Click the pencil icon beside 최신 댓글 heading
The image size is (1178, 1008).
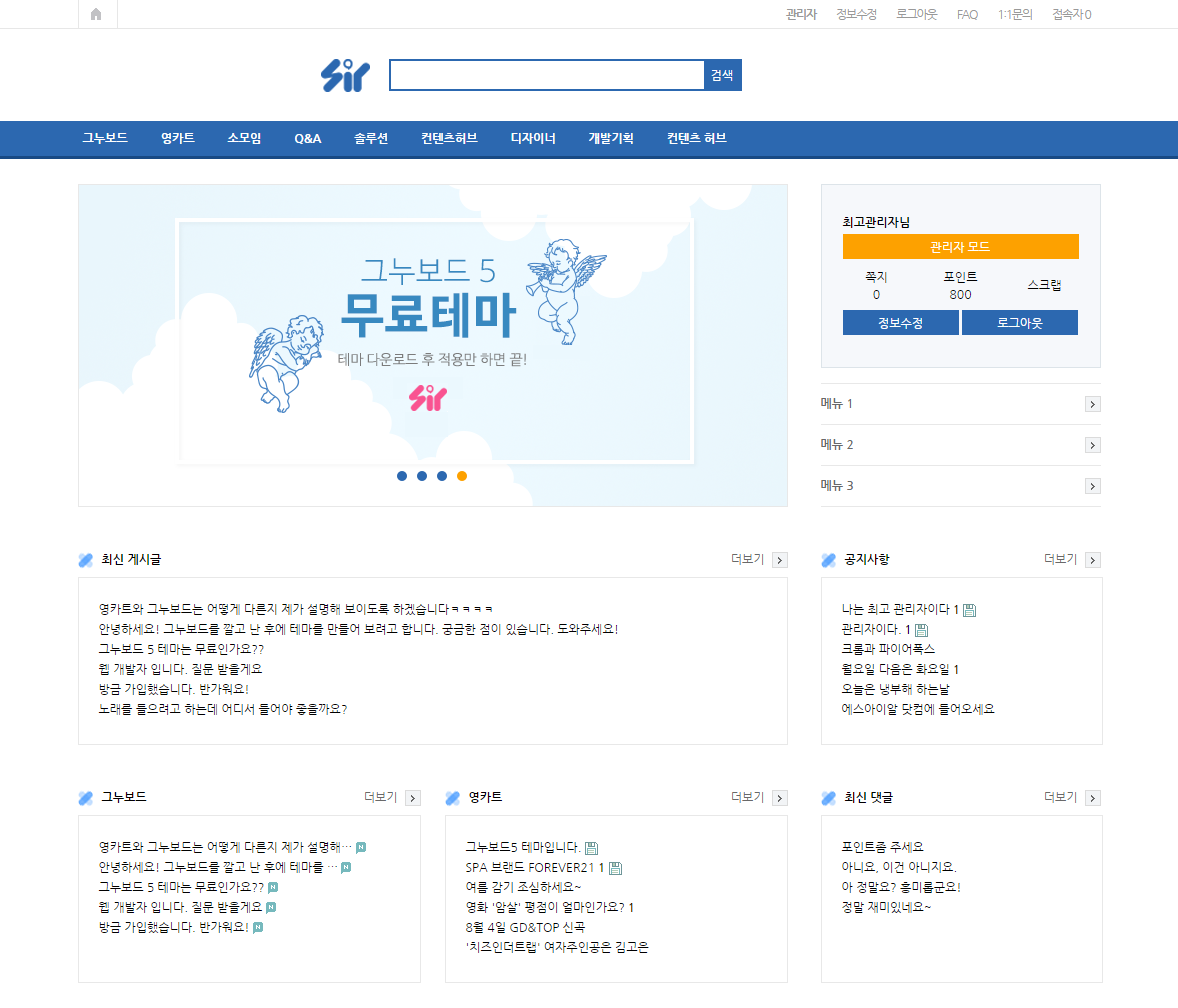point(827,797)
